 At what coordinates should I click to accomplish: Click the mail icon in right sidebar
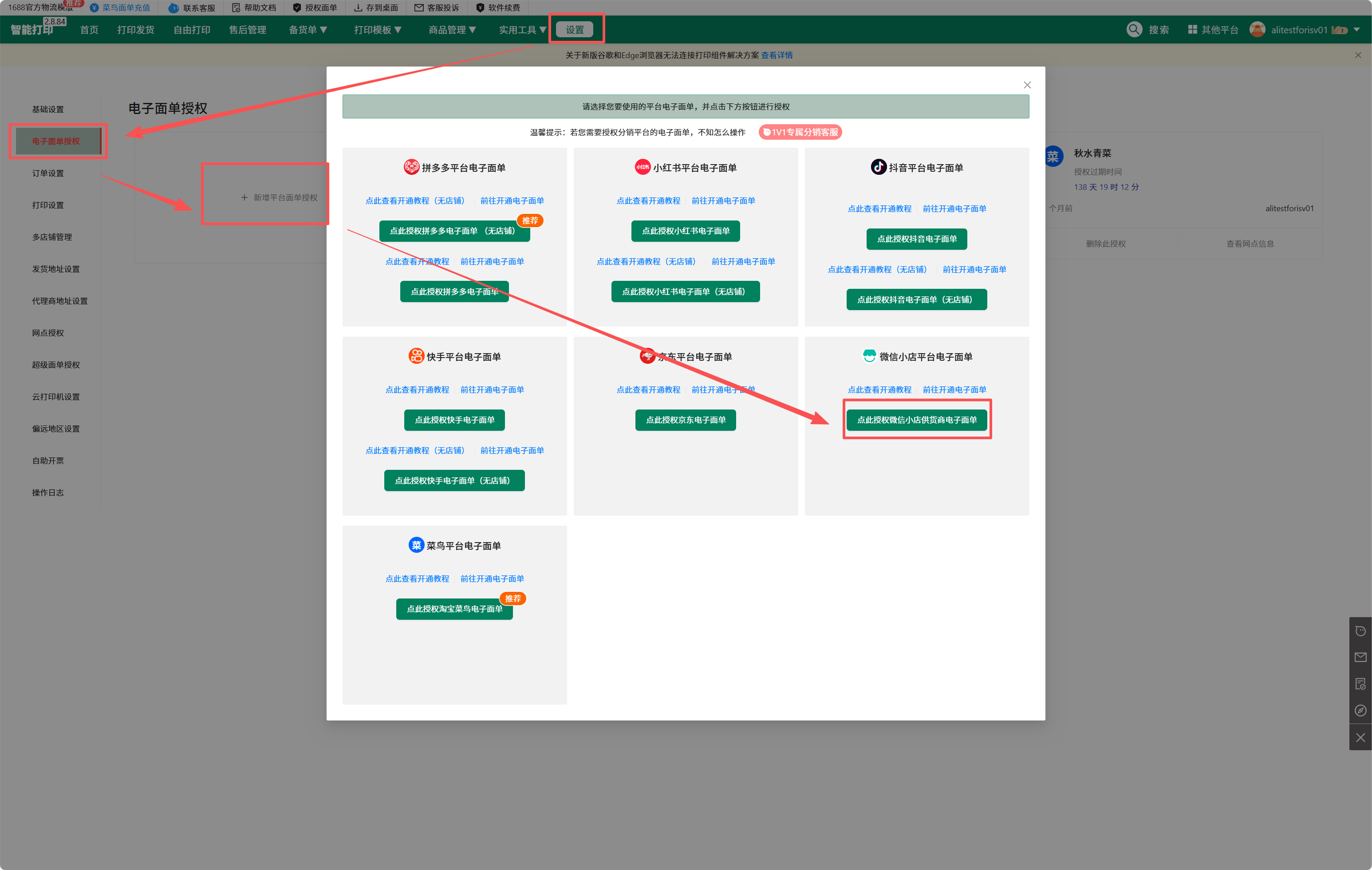point(1360,657)
